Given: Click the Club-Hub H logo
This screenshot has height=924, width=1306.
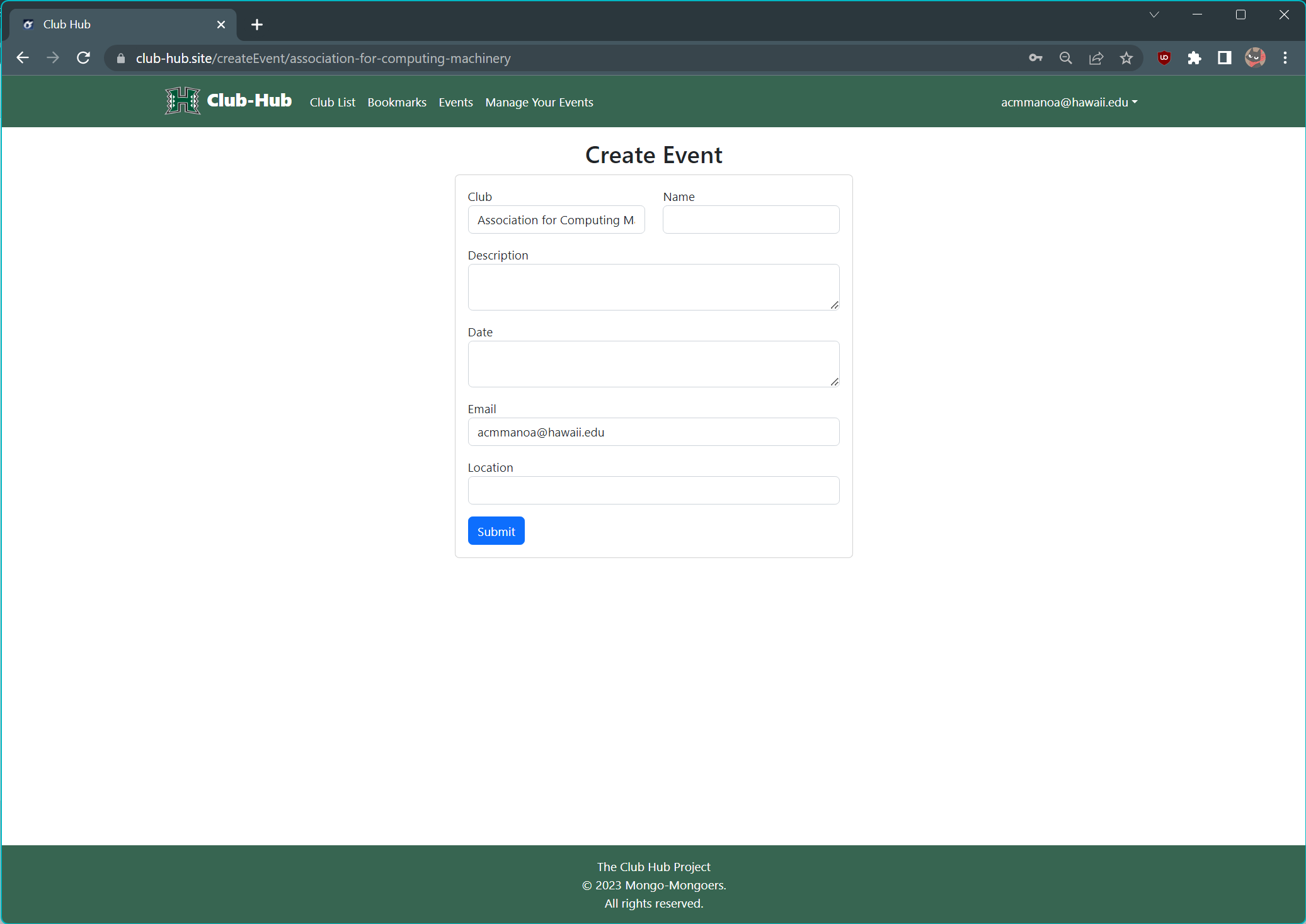Looking at the screenshot, I should click(183, 101).
